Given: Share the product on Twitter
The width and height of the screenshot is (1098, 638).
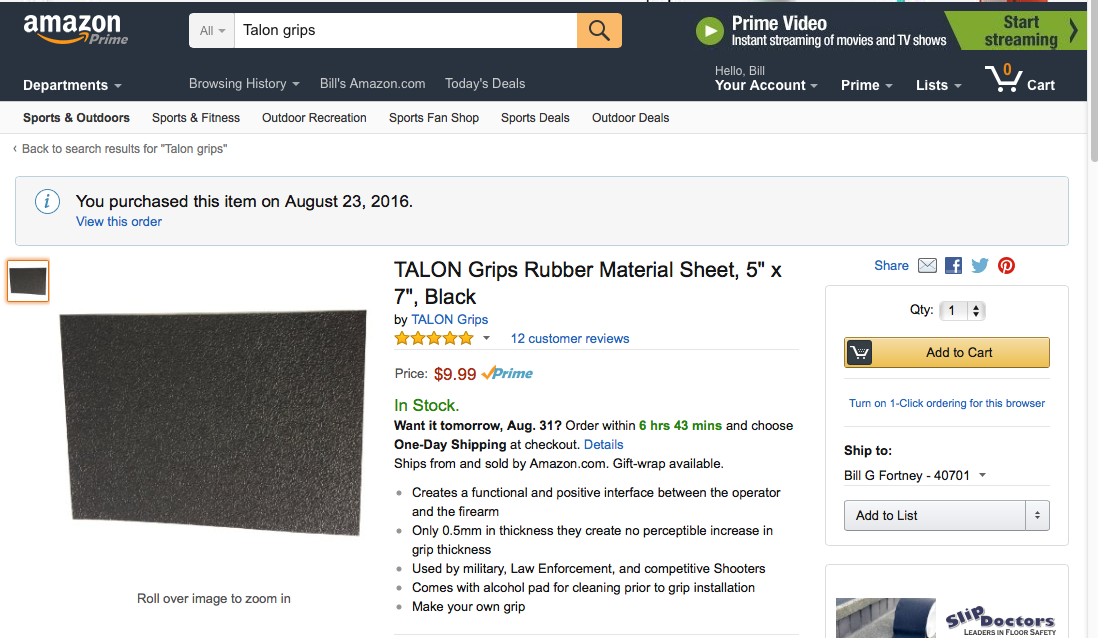Looking at the screenshot, I should click(979, 266).
